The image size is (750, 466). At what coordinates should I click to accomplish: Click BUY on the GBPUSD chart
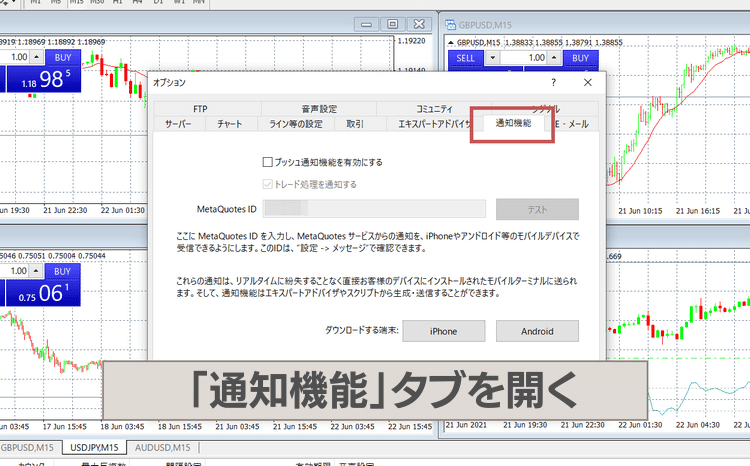point(580,58)
